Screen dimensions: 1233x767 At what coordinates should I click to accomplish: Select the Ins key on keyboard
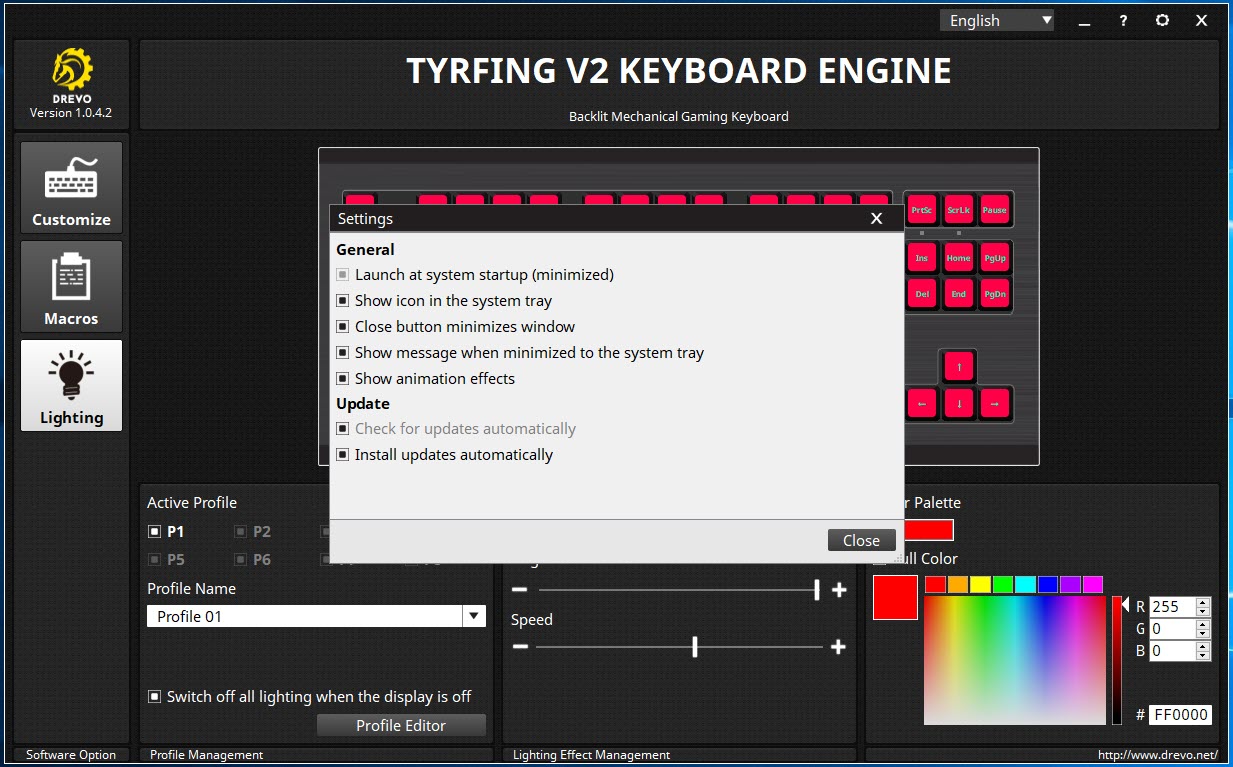922,258
